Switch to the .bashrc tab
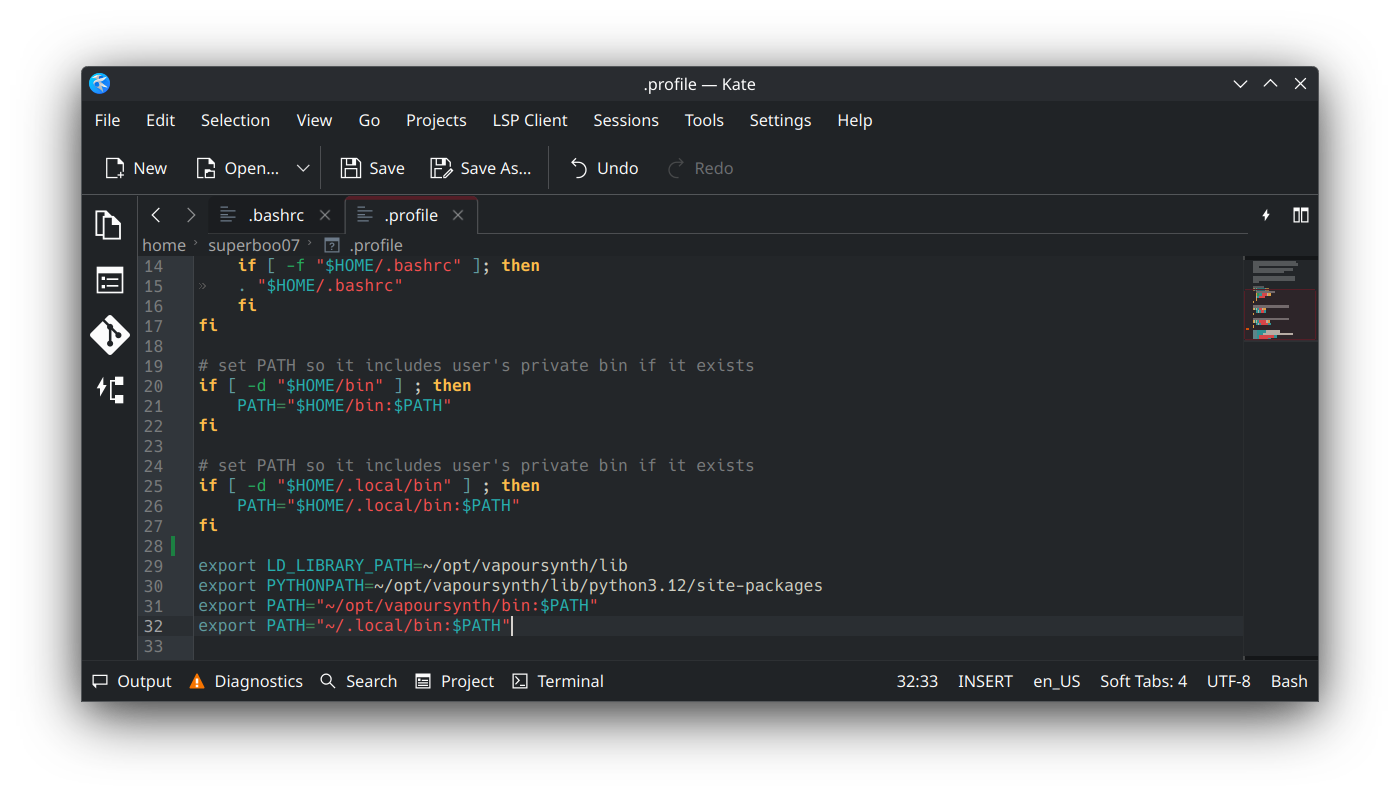1400x798 pixels. tap(275, 215)
